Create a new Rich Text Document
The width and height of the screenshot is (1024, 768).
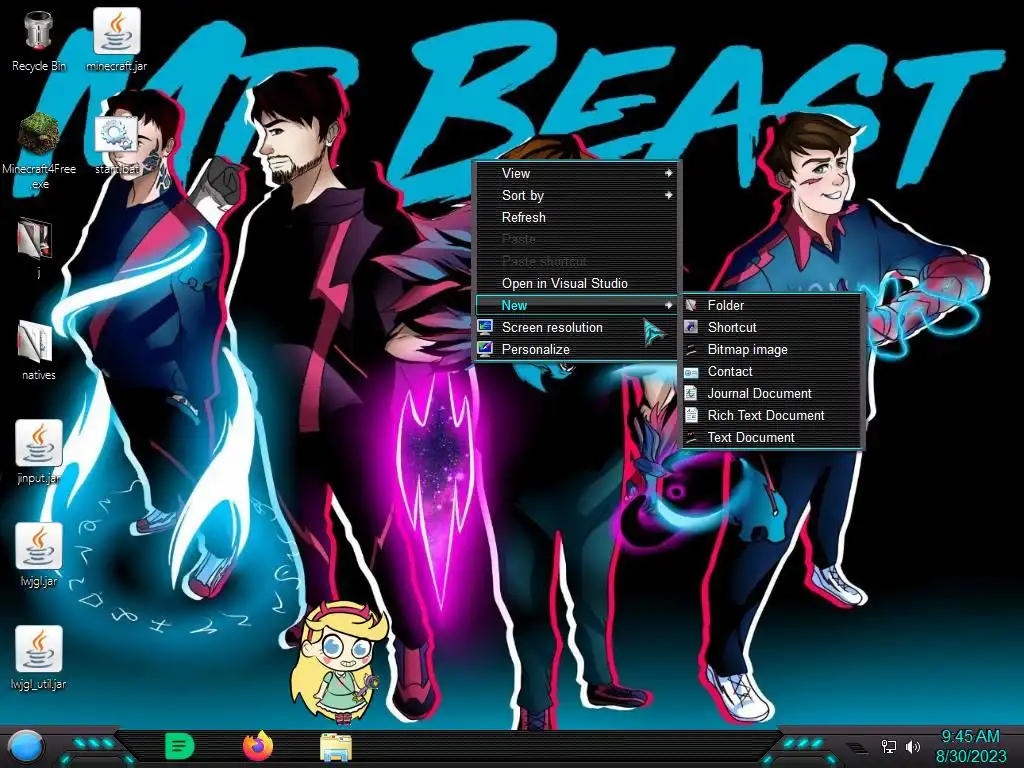coord(773,415)
